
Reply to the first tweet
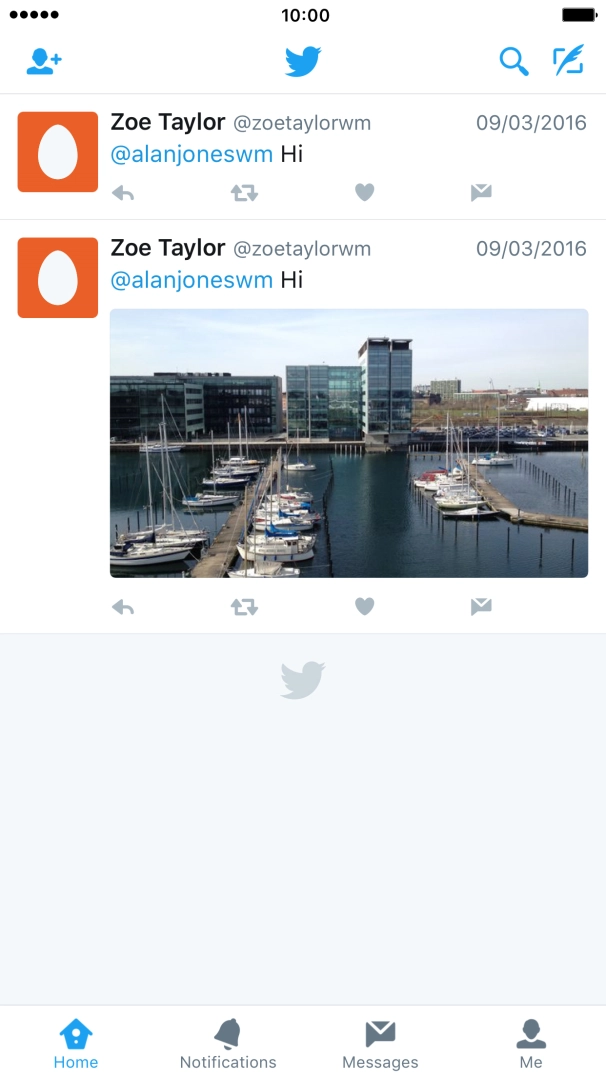[123, 191]
